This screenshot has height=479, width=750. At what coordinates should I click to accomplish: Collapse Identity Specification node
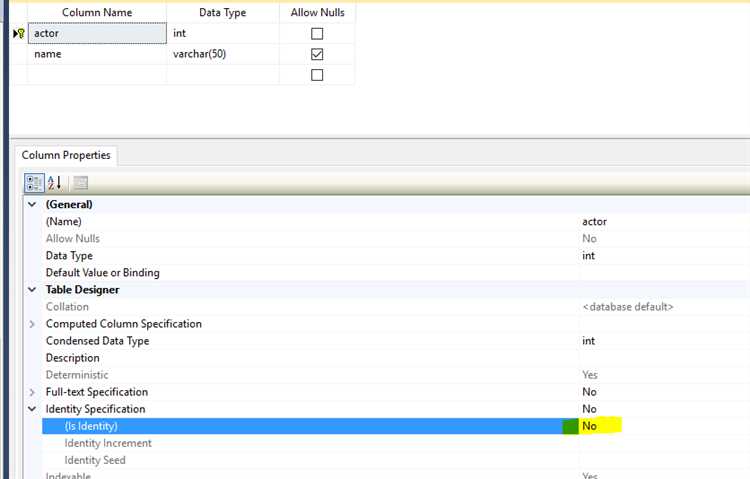pos(32,409)
